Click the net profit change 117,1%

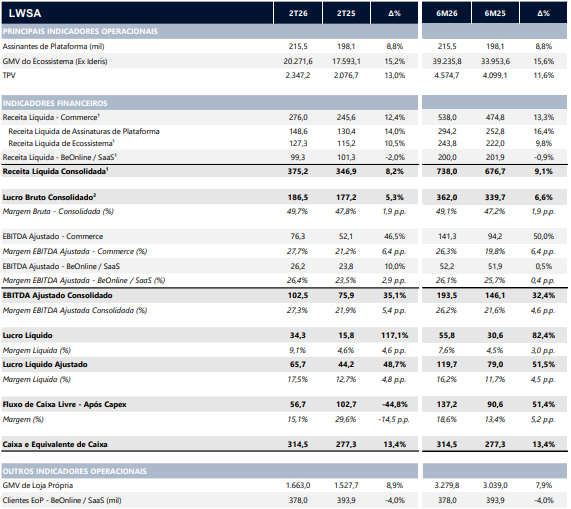point(394,336)
